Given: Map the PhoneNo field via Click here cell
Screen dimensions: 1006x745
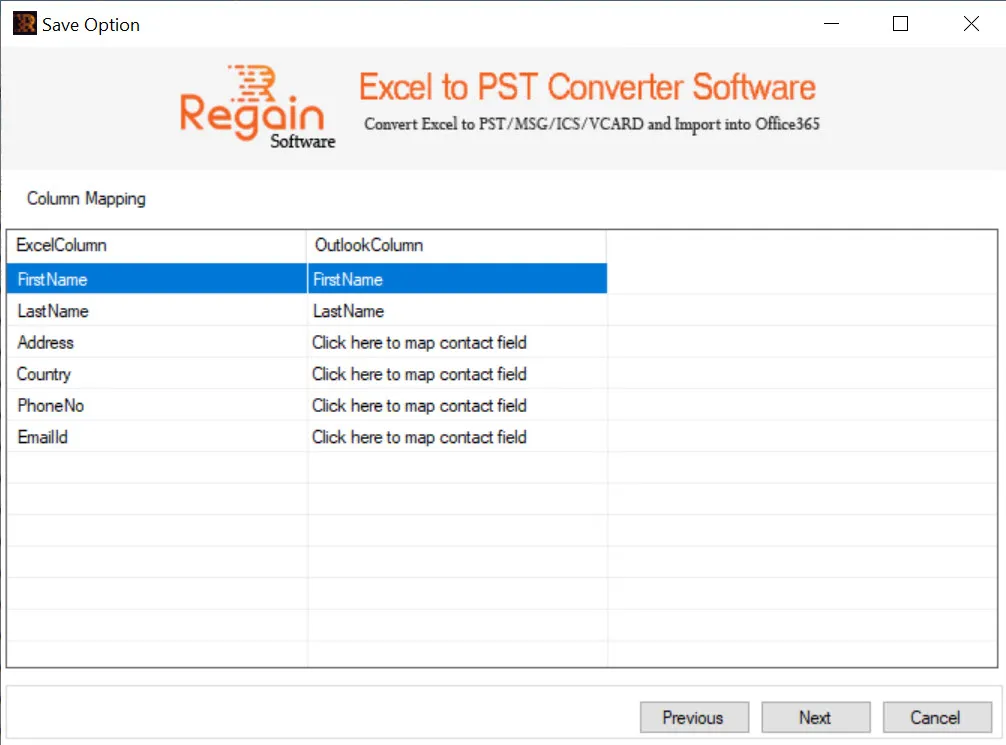Looking at the screenshot, I should coord(457,405).
